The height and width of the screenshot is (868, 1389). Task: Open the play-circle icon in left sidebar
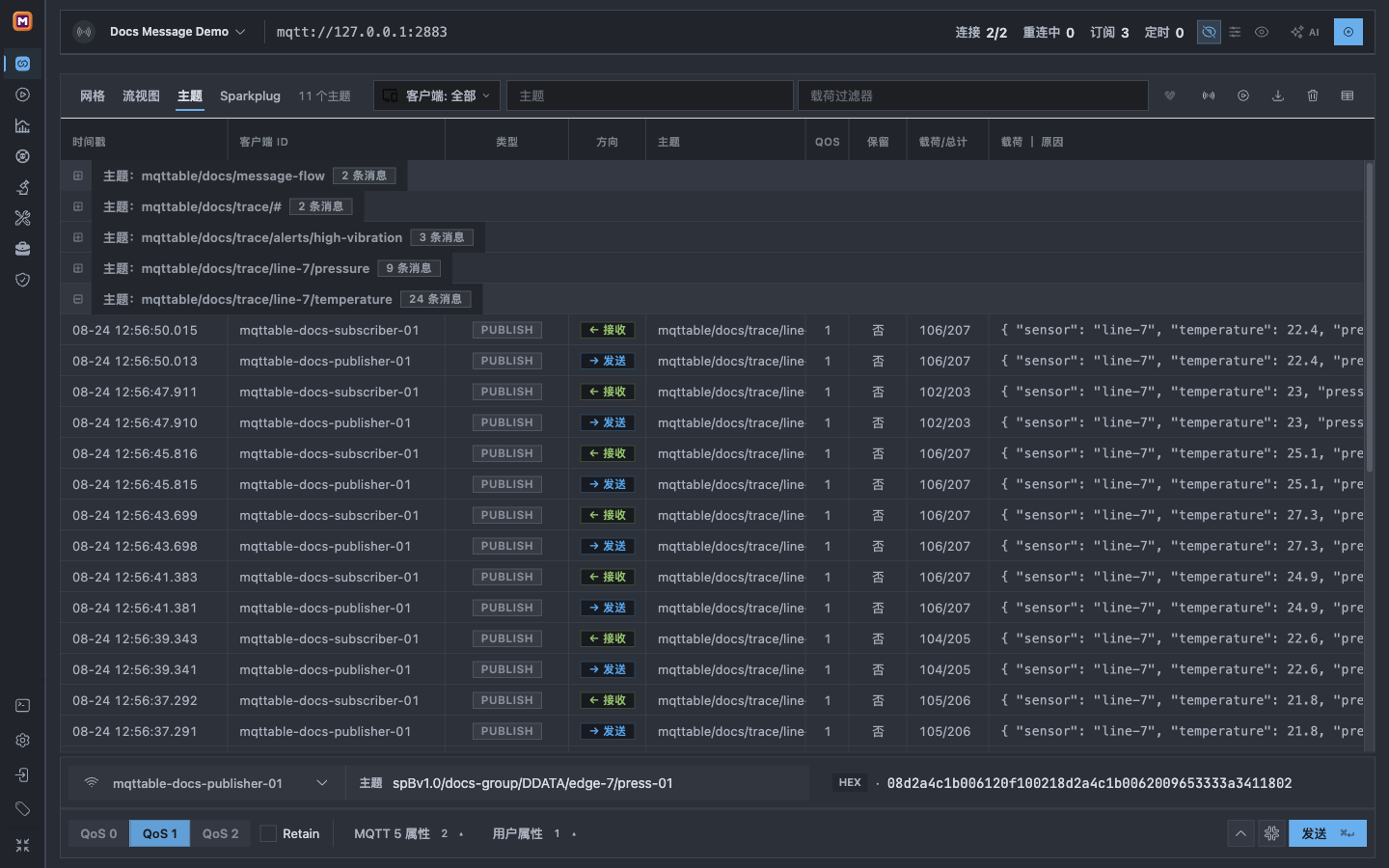[x=22, y=95]
